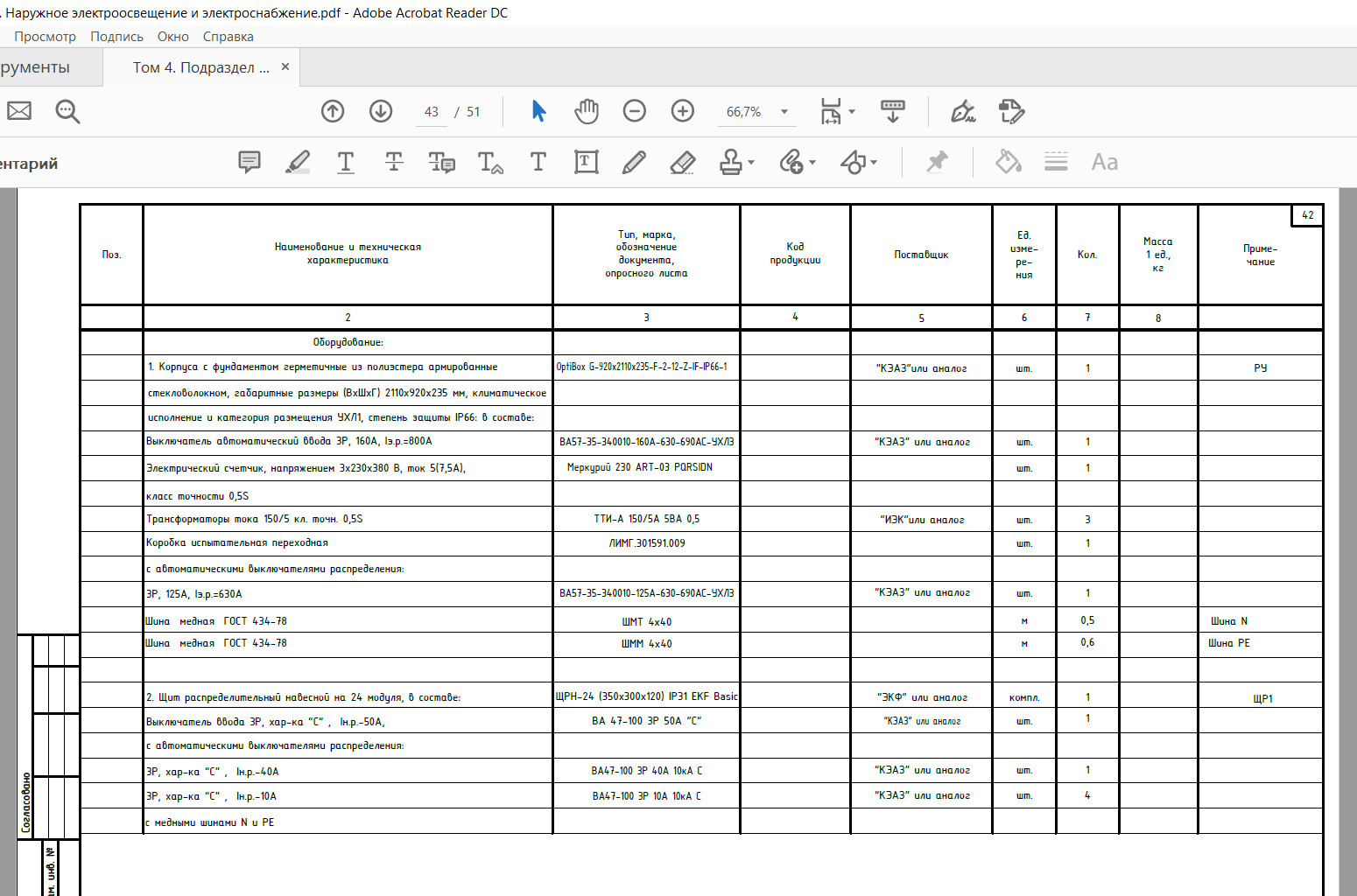Viewport: 1357px width, 896px height.
Task: Click the "ИЭК" или аналог supplier cell
Action: point(922,519)
